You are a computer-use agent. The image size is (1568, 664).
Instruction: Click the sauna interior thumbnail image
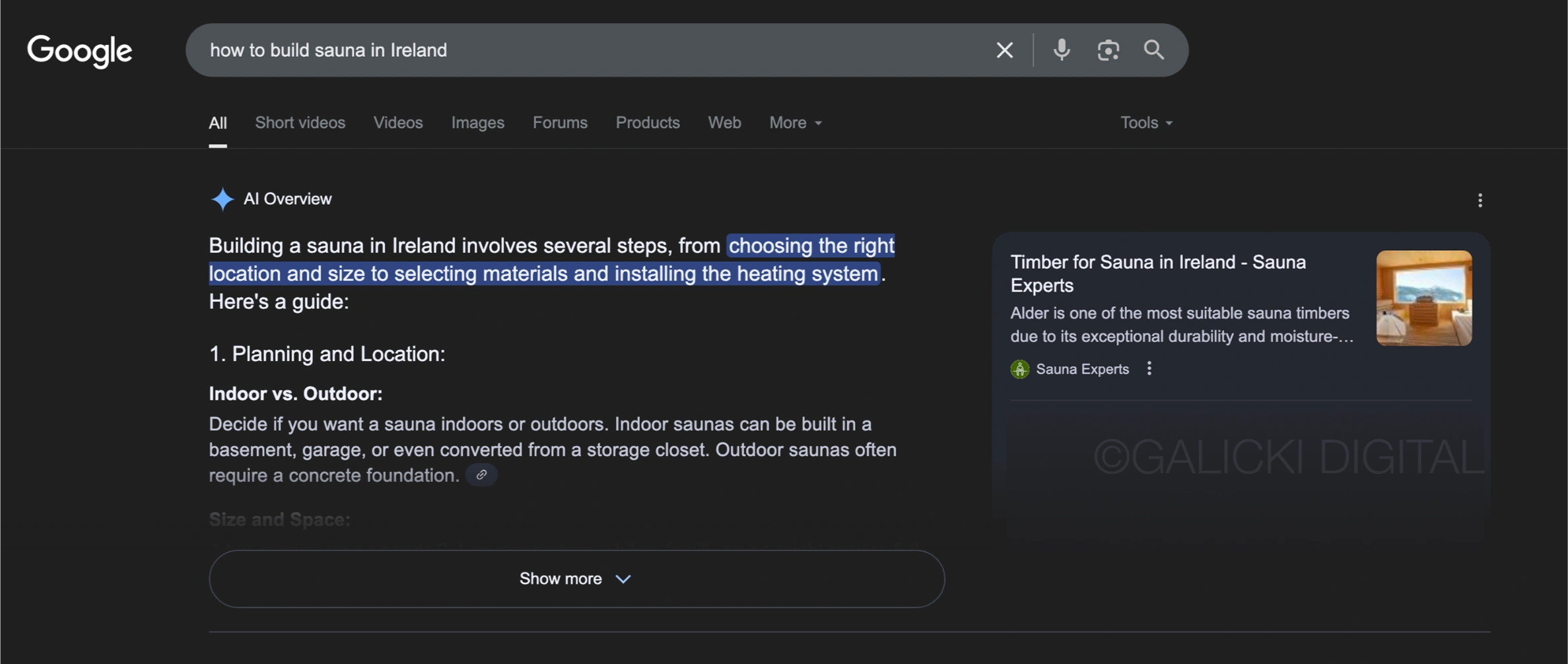coord(1423,298)
